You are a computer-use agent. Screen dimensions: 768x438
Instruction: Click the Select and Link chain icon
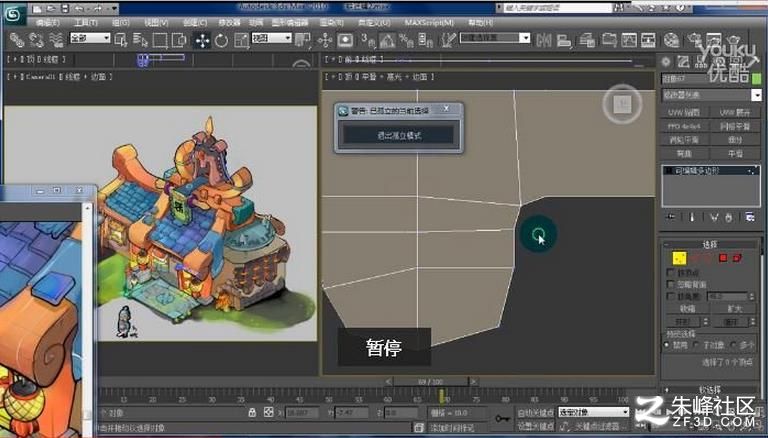coord(18,40)
